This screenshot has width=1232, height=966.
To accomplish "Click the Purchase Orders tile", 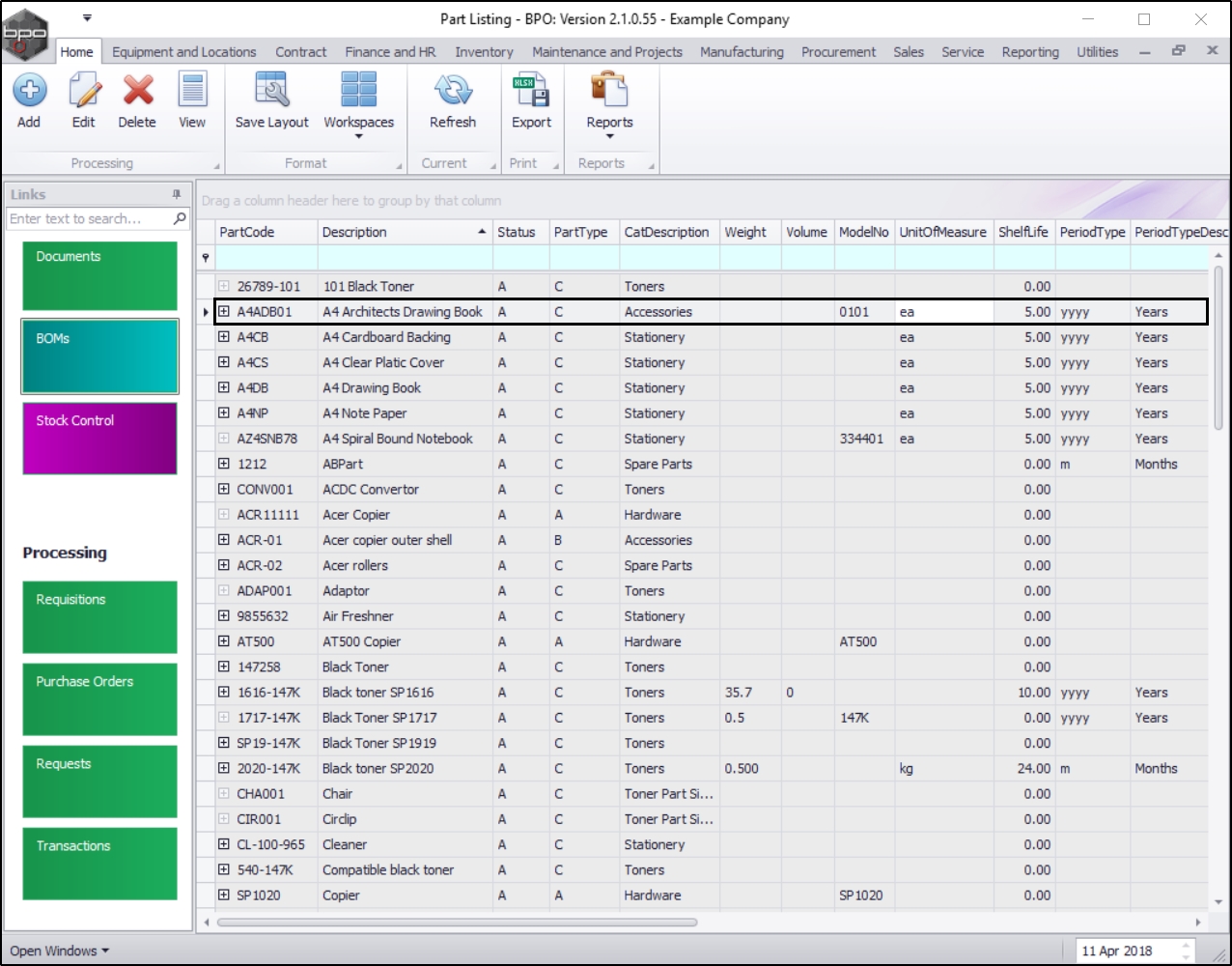I will point(100,698).
